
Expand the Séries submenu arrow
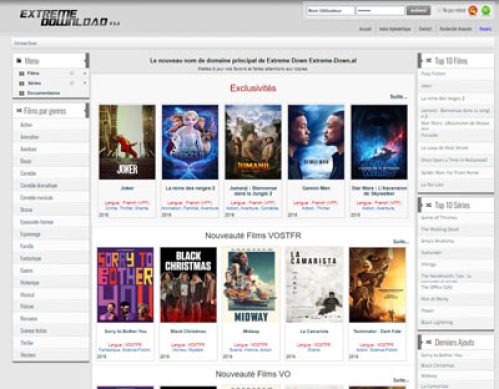(85, 83)
